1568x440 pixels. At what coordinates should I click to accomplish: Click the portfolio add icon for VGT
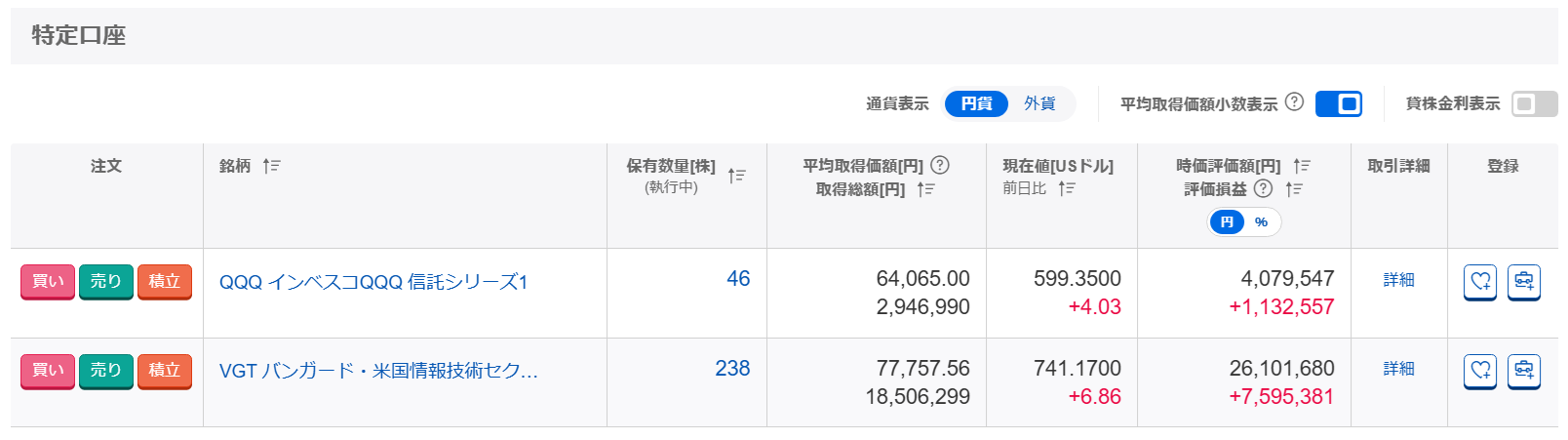(x=1524, y=371)
